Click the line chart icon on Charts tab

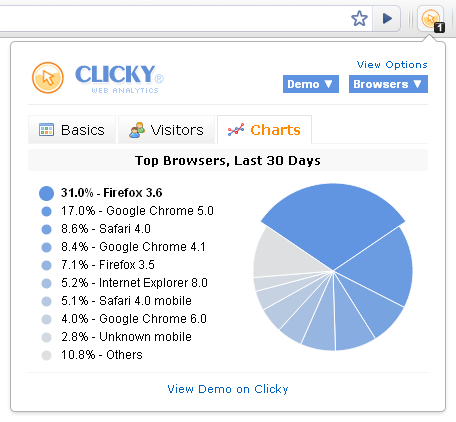coord(236,129)
